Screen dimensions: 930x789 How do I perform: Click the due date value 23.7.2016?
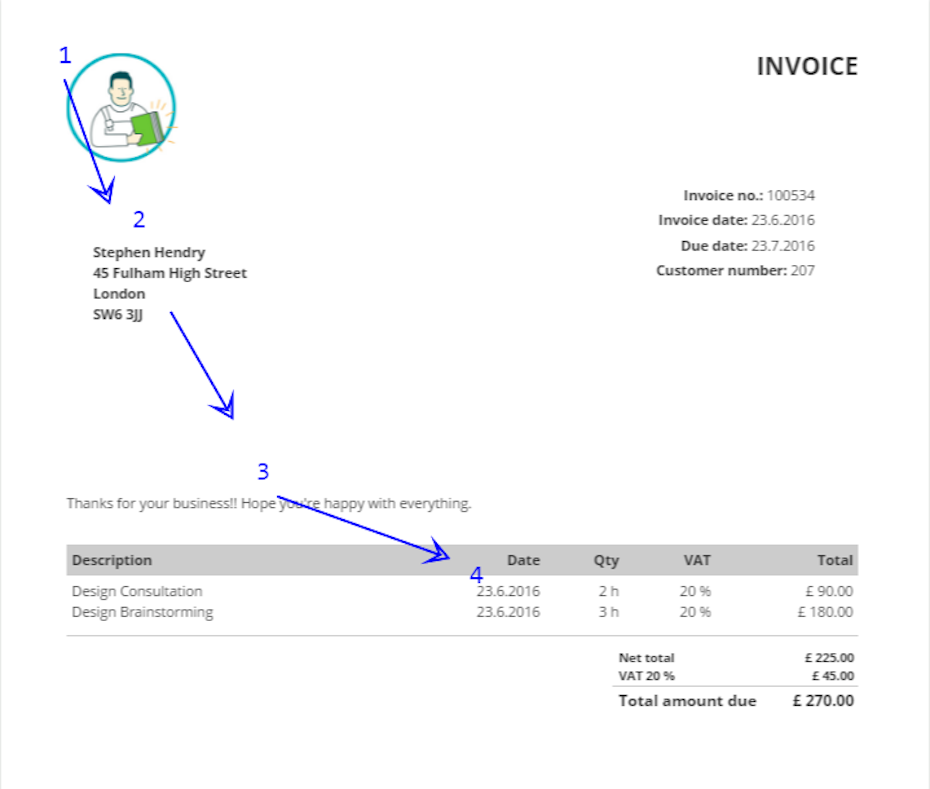(783, 246)
